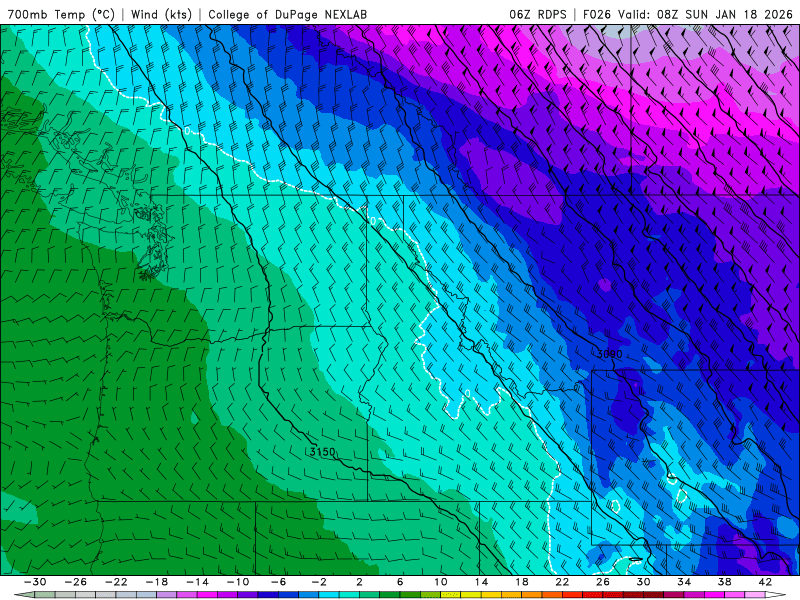Click the '-2' color bar label
800x600 pixels.
(319, 582)
